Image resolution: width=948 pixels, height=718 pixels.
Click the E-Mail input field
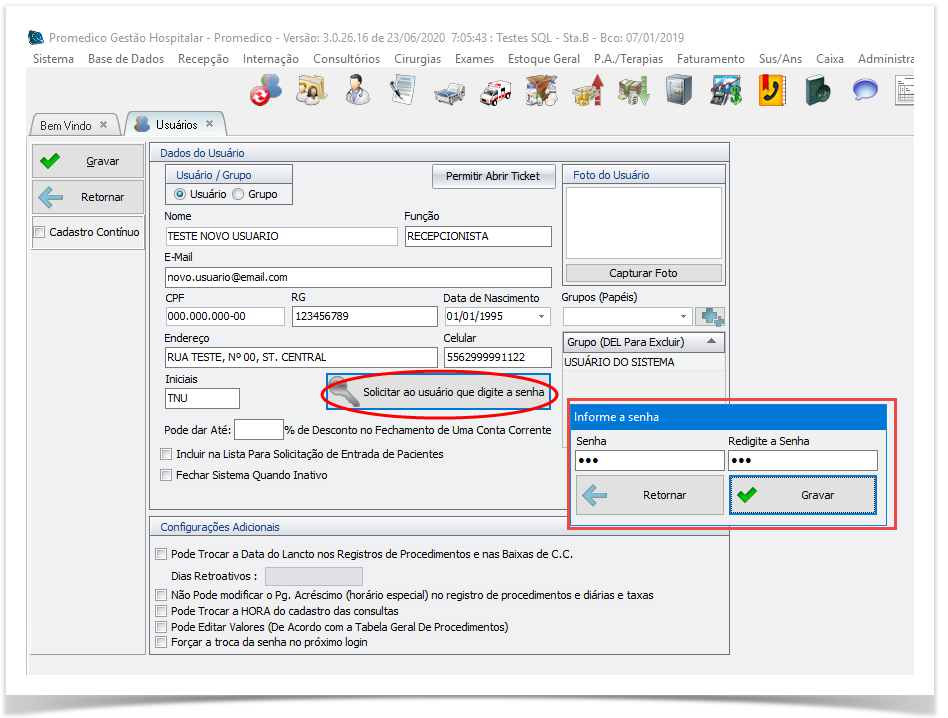point(357,277)
